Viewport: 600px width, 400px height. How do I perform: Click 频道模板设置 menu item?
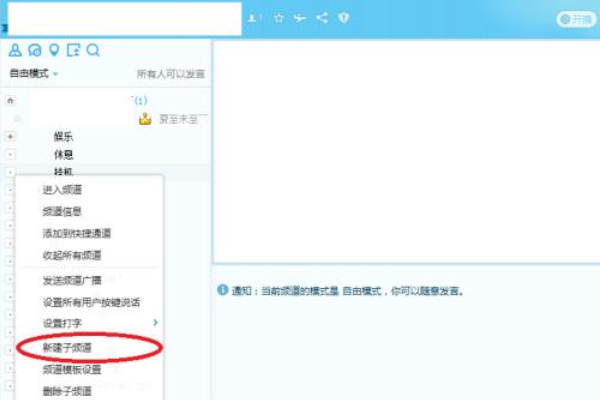click(x=72, y=369)
